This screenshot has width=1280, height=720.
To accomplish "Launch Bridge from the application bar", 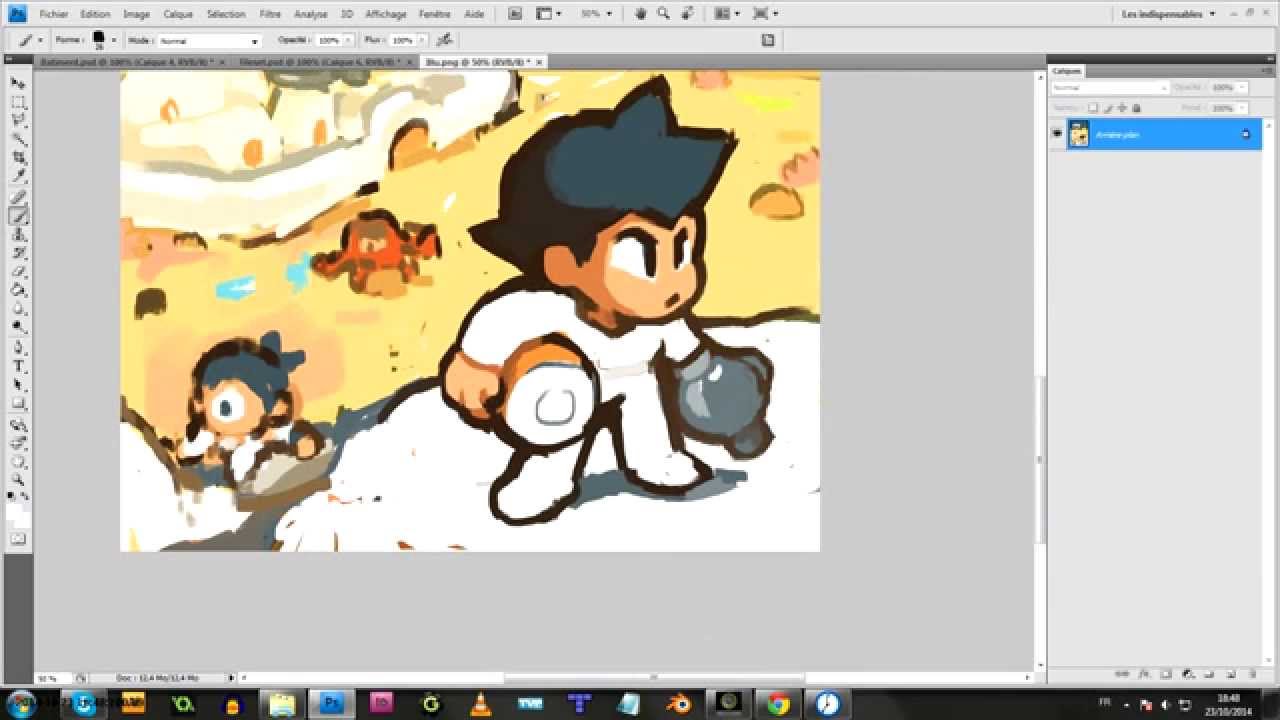I will 515,14.
